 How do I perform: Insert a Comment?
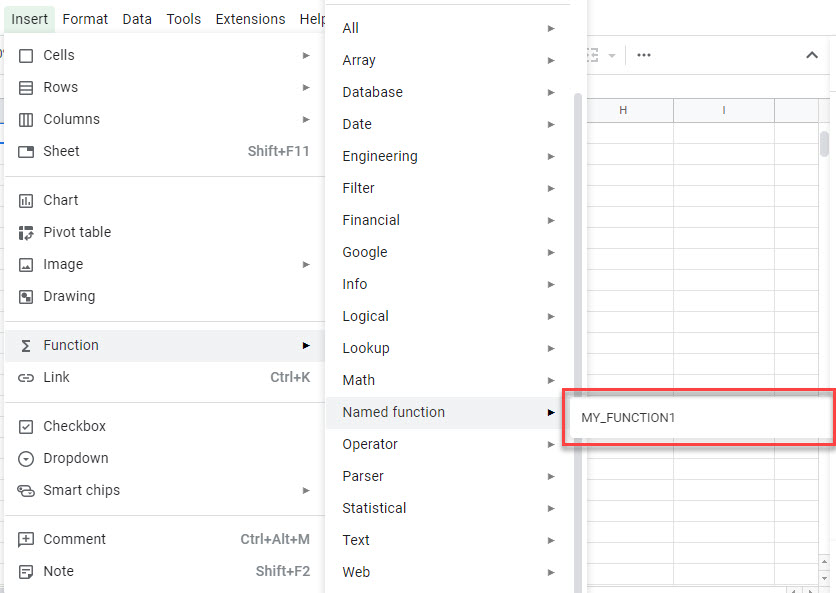pyautogui.click(x=73, y=539)
